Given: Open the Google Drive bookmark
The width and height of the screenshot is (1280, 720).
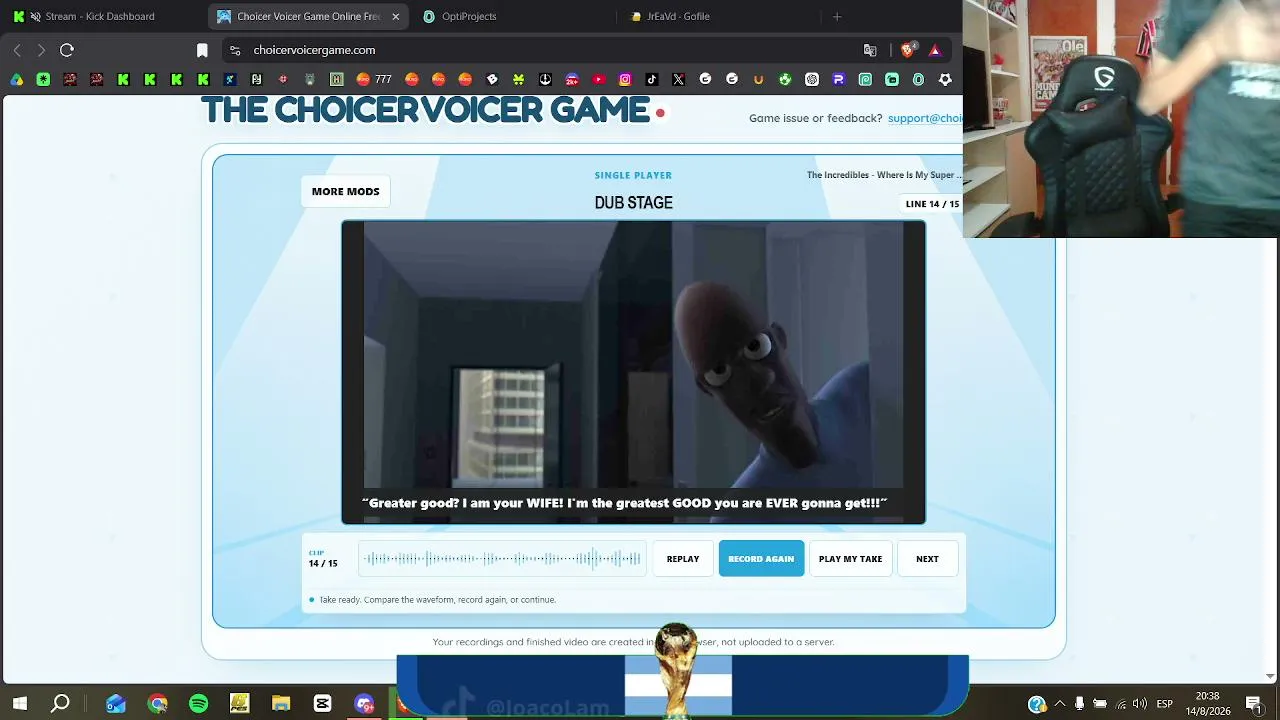Looking at the screenshot, I should point(17,79).
